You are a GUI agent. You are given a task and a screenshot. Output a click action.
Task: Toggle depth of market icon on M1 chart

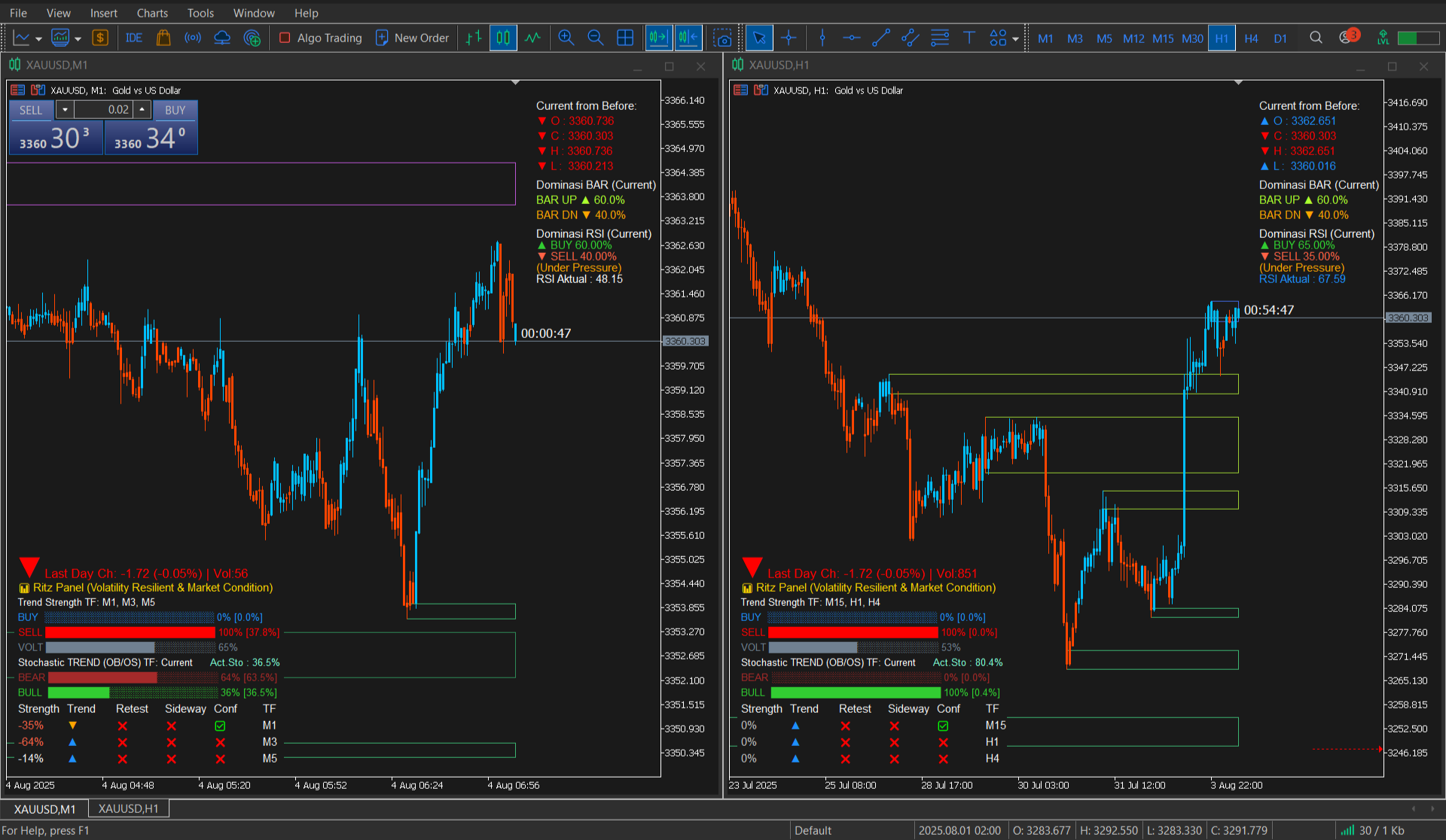38,90
